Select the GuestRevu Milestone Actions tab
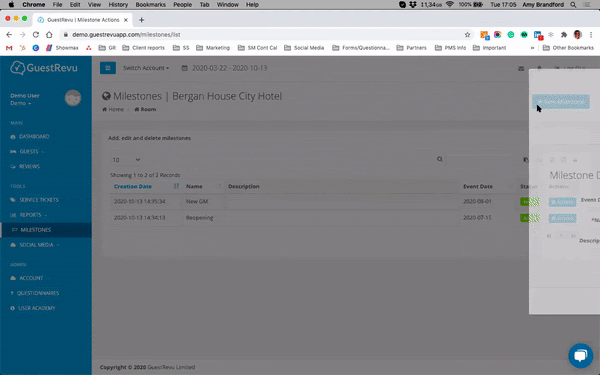 (x=82, y=20)
